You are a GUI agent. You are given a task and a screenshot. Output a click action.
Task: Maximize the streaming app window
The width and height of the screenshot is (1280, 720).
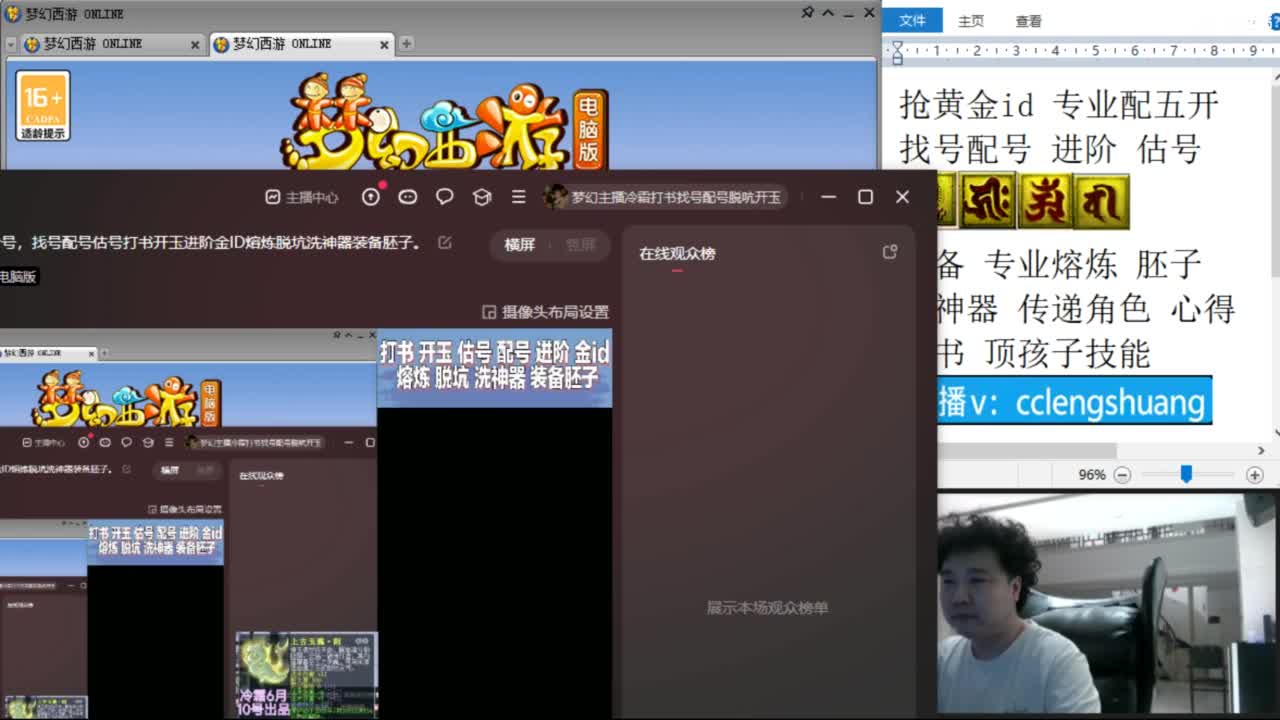coord(865,197)
